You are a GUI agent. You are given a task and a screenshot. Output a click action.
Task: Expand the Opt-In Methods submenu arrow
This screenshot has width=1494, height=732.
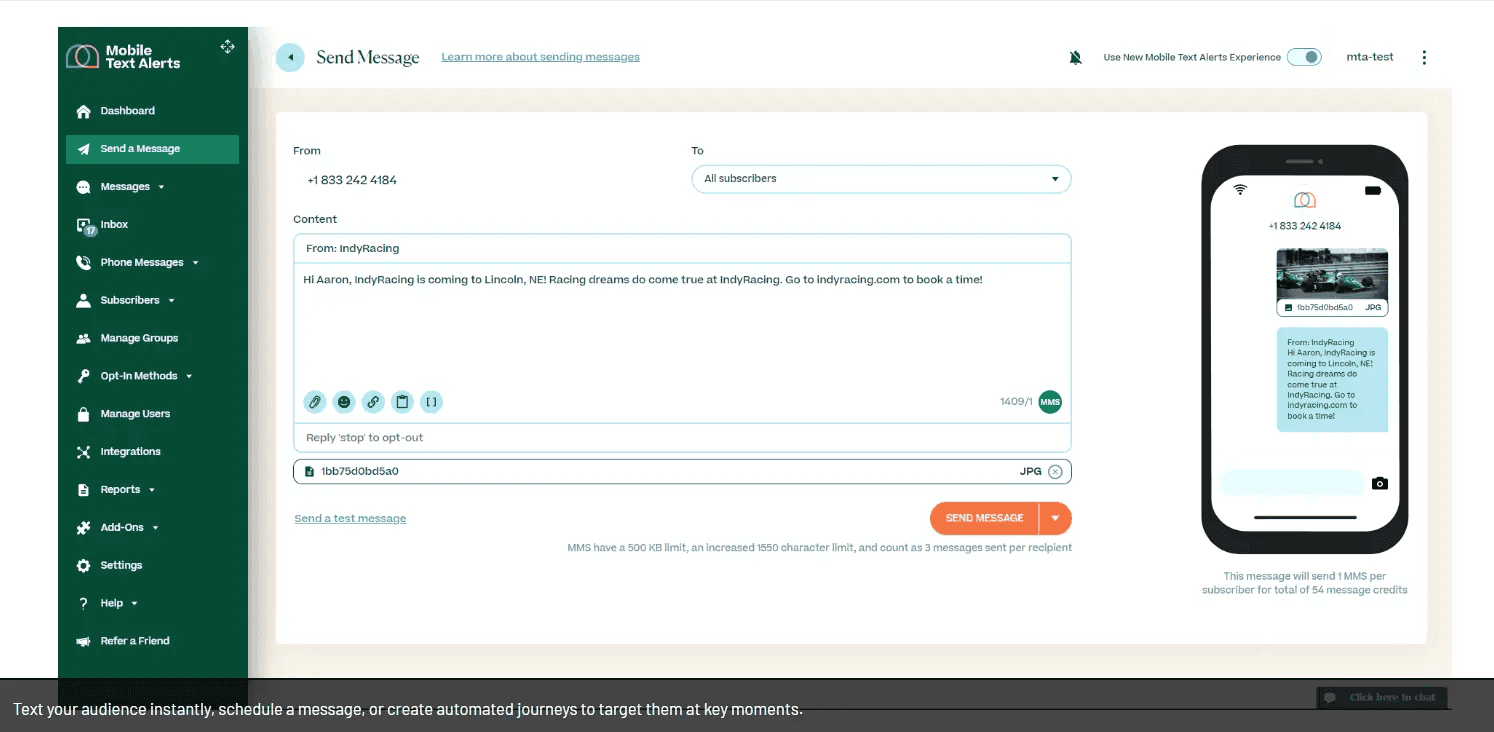(189, 376)
